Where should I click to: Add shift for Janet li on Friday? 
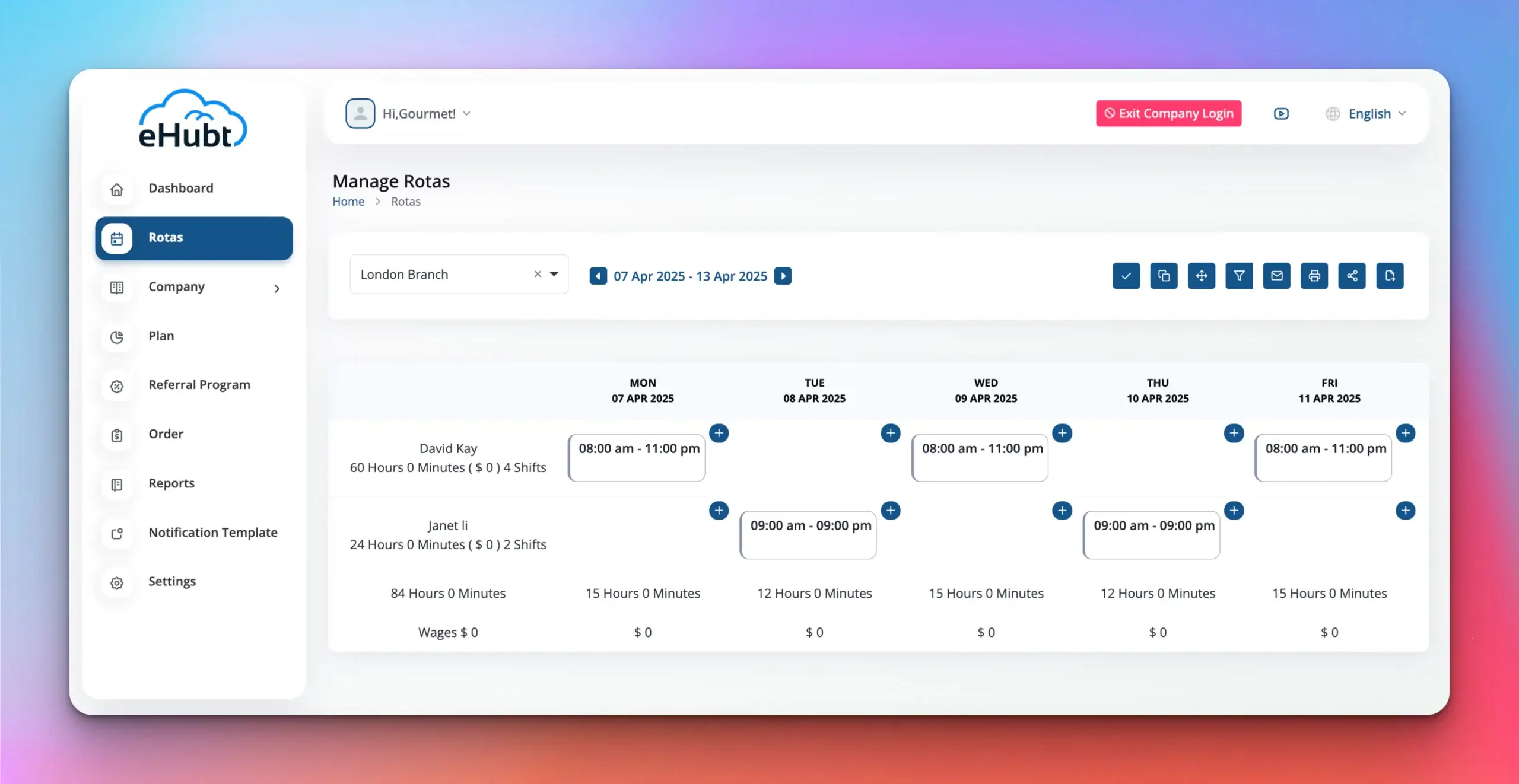pos(1405,511)
